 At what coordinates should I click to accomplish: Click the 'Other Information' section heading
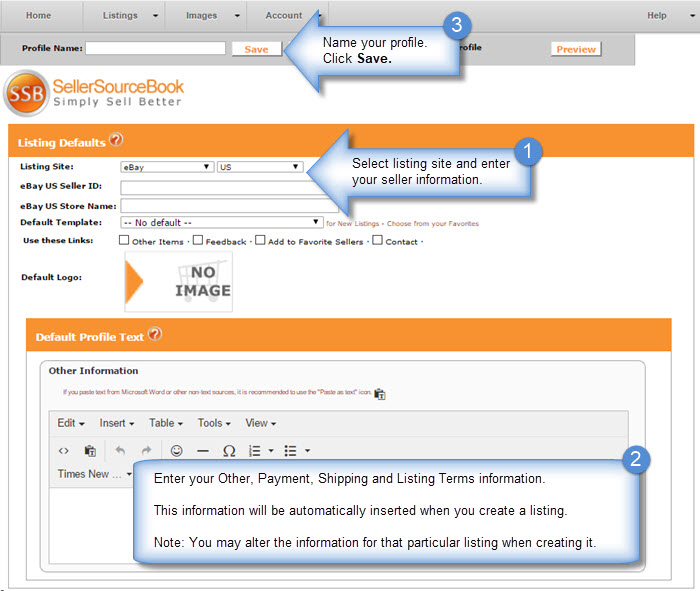[93, 370]
